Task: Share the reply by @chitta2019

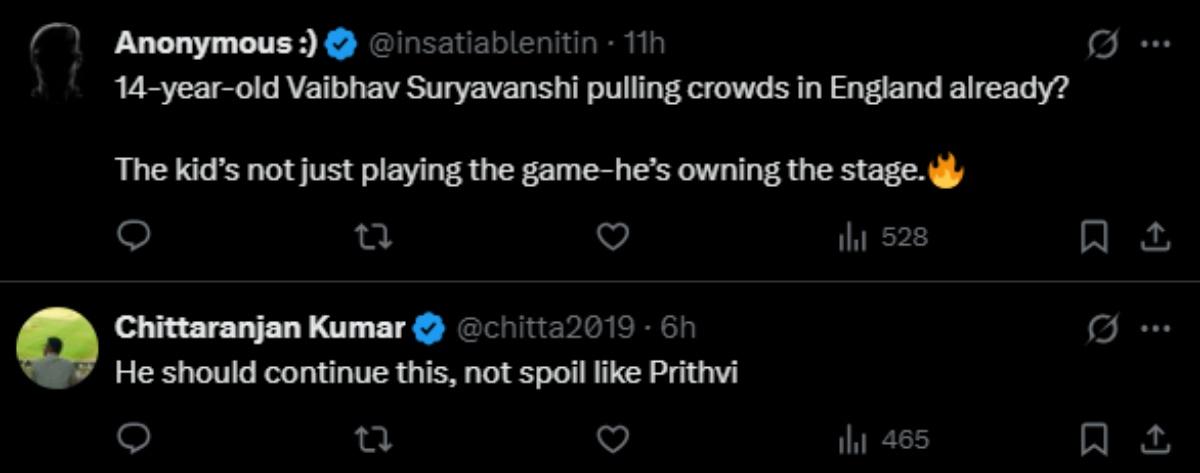Action: (x=1154, y=438)
